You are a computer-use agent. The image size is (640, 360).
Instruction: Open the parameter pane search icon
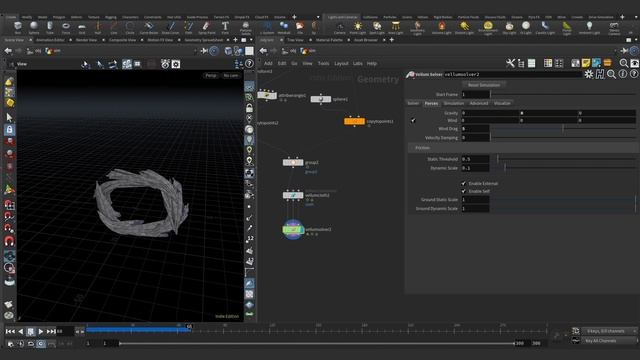coord(611,74)
